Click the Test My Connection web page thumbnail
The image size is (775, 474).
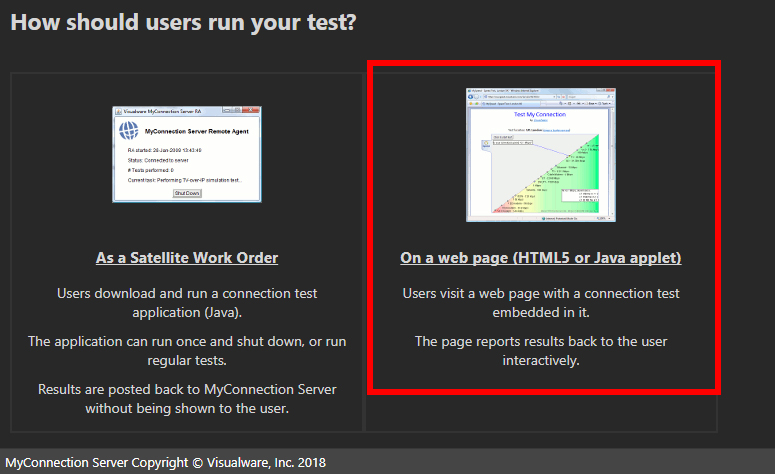pyautogui.click(x=541, y=155)
